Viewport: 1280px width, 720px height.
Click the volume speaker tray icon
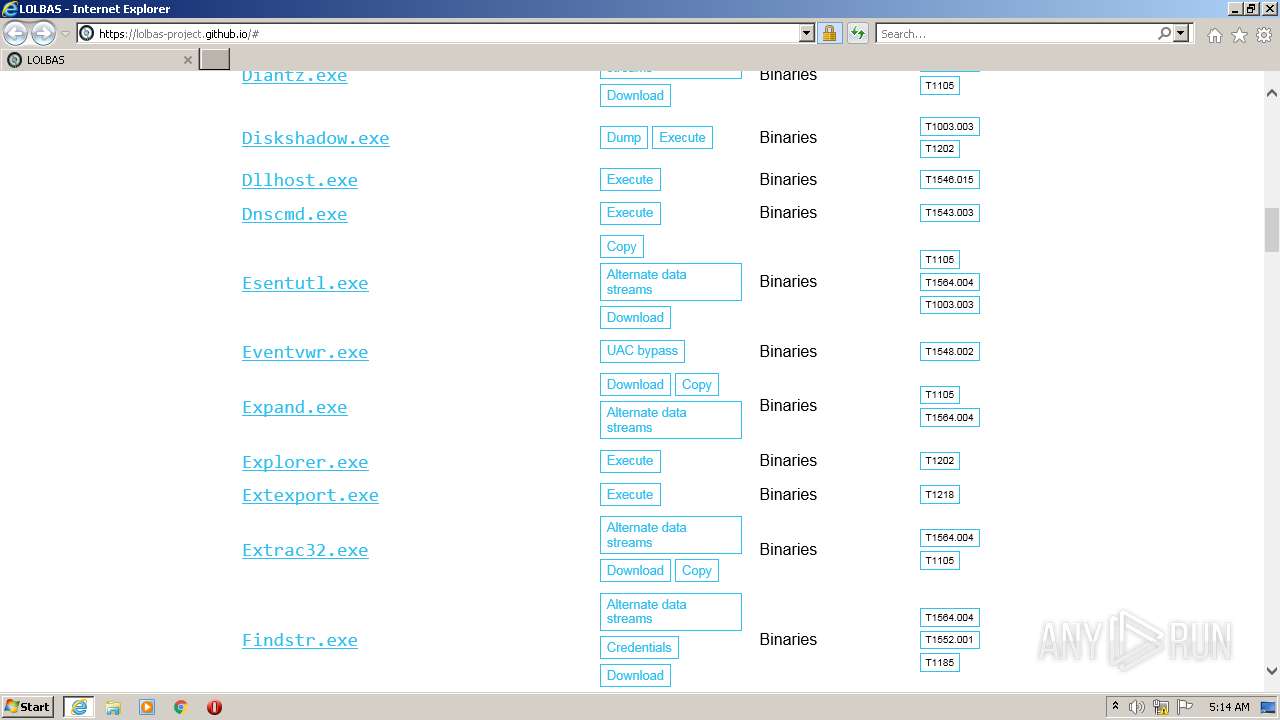point(1137,707)
